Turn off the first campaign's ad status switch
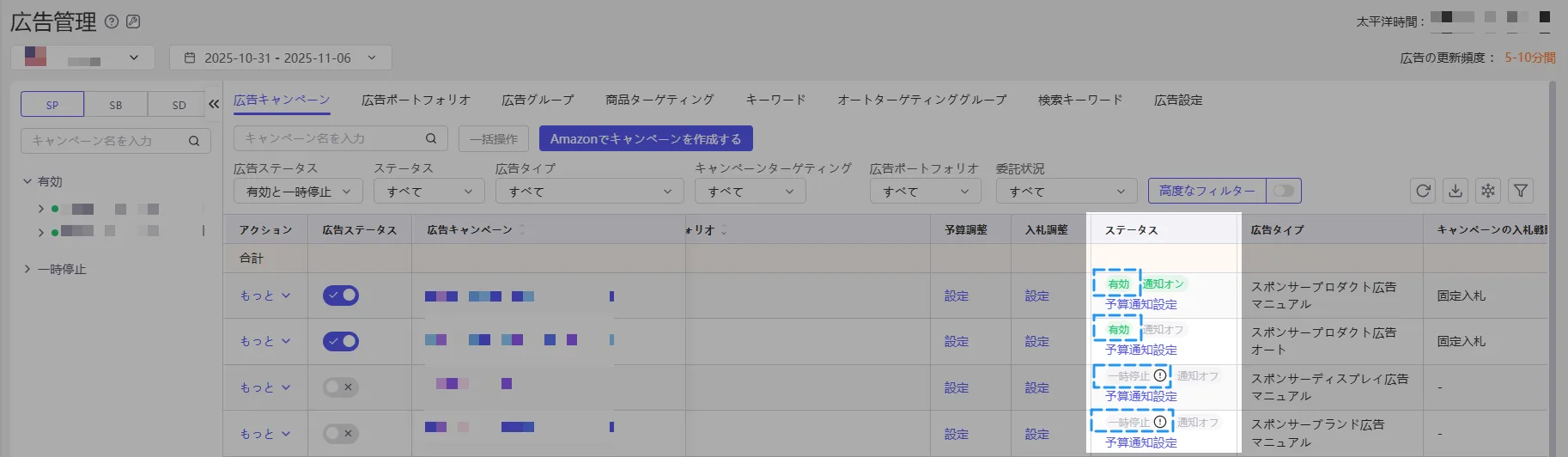This screenshot has width=1568, height=457. pos(341,296)
